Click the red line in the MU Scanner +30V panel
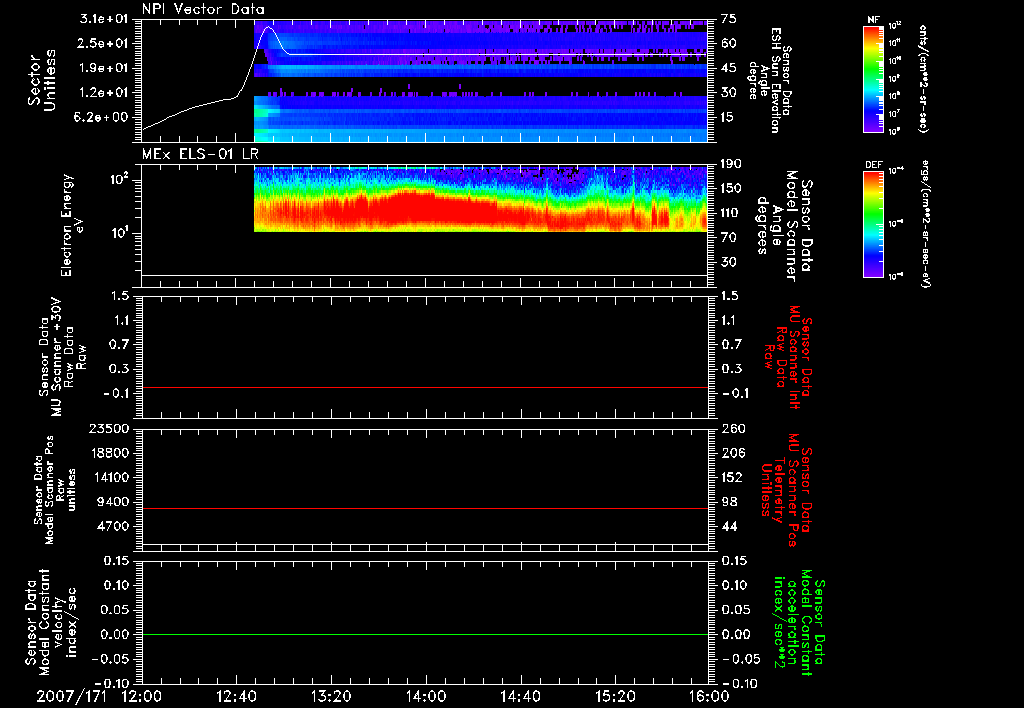Viewport: 1024px width, 708px height. 425,387
